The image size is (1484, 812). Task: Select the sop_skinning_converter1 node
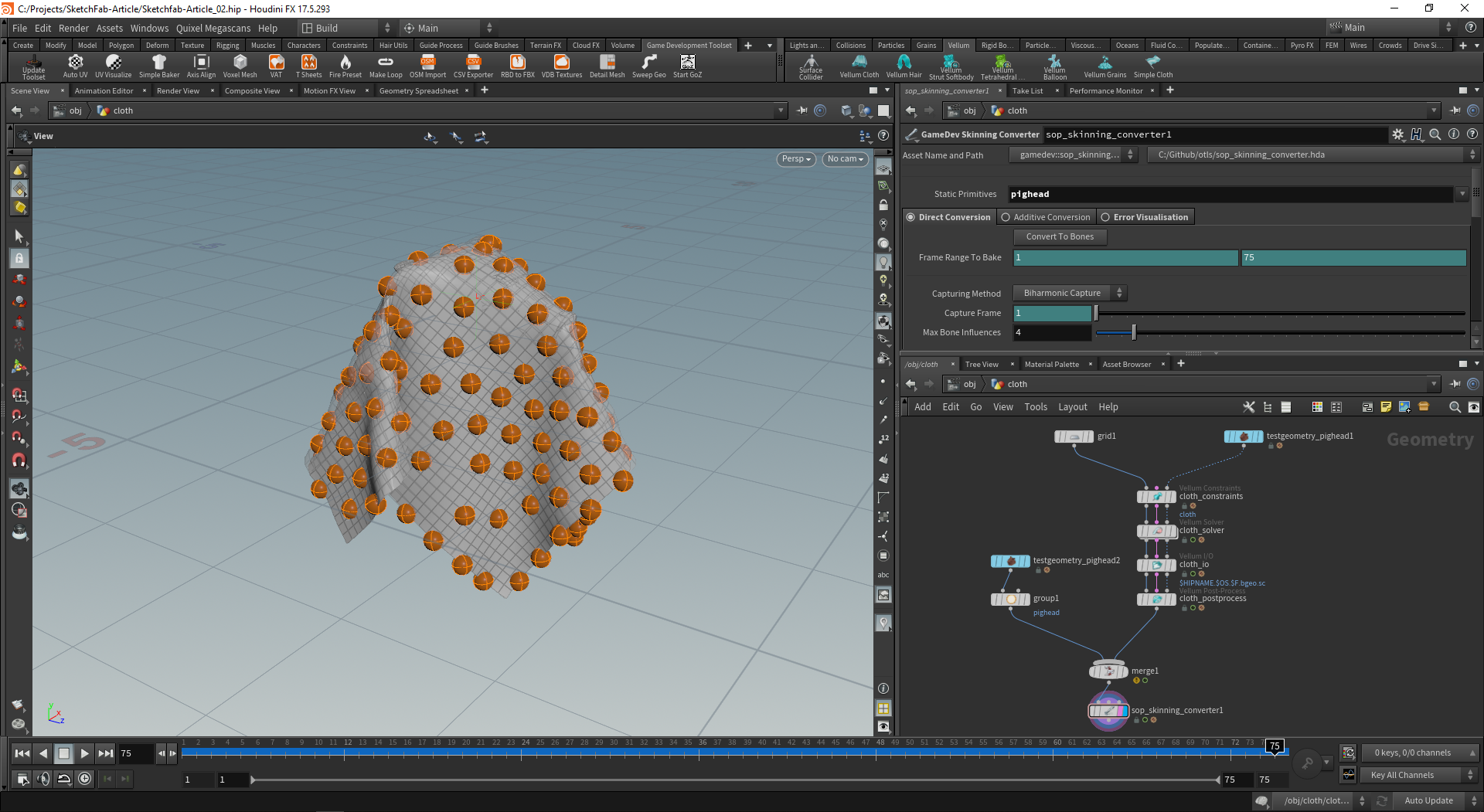[1108, 711]
